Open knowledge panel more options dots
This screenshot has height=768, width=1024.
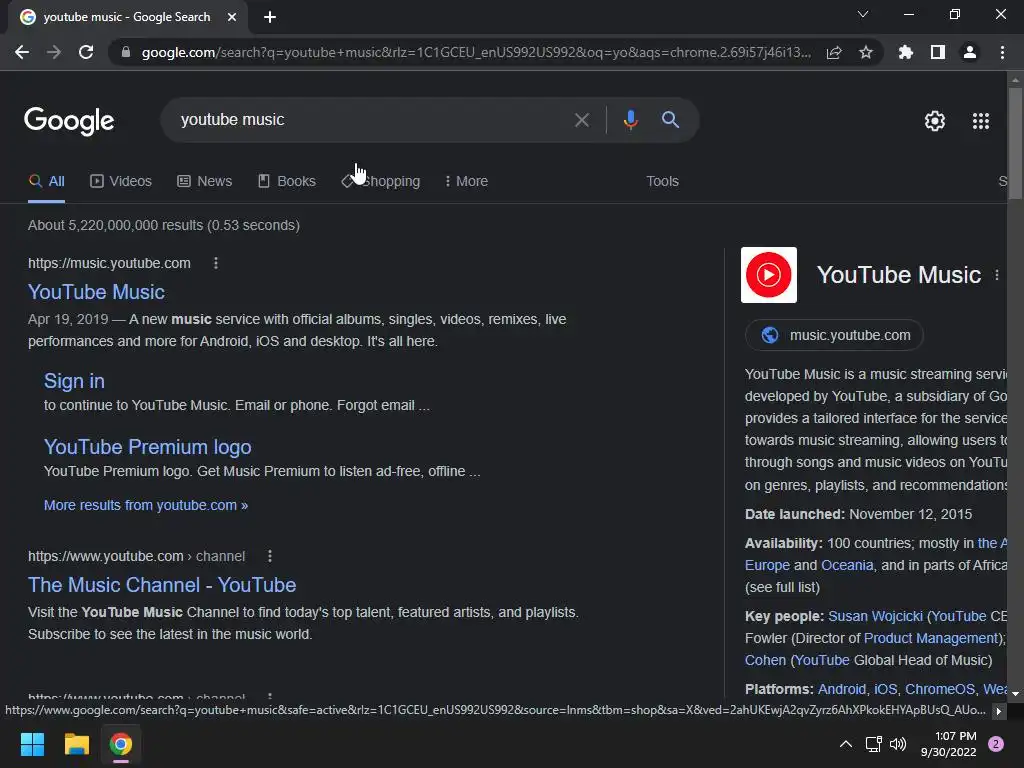point(997,276)
